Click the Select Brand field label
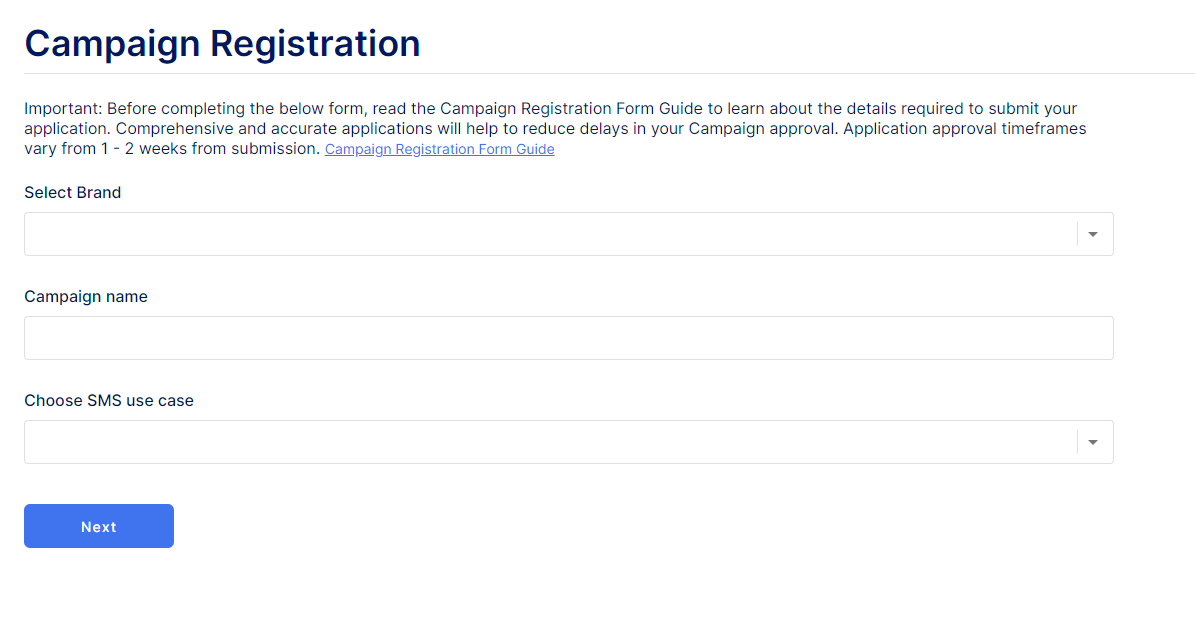Image resolution: width=1195 pixels, height=618 pixels. pos(72,192)
